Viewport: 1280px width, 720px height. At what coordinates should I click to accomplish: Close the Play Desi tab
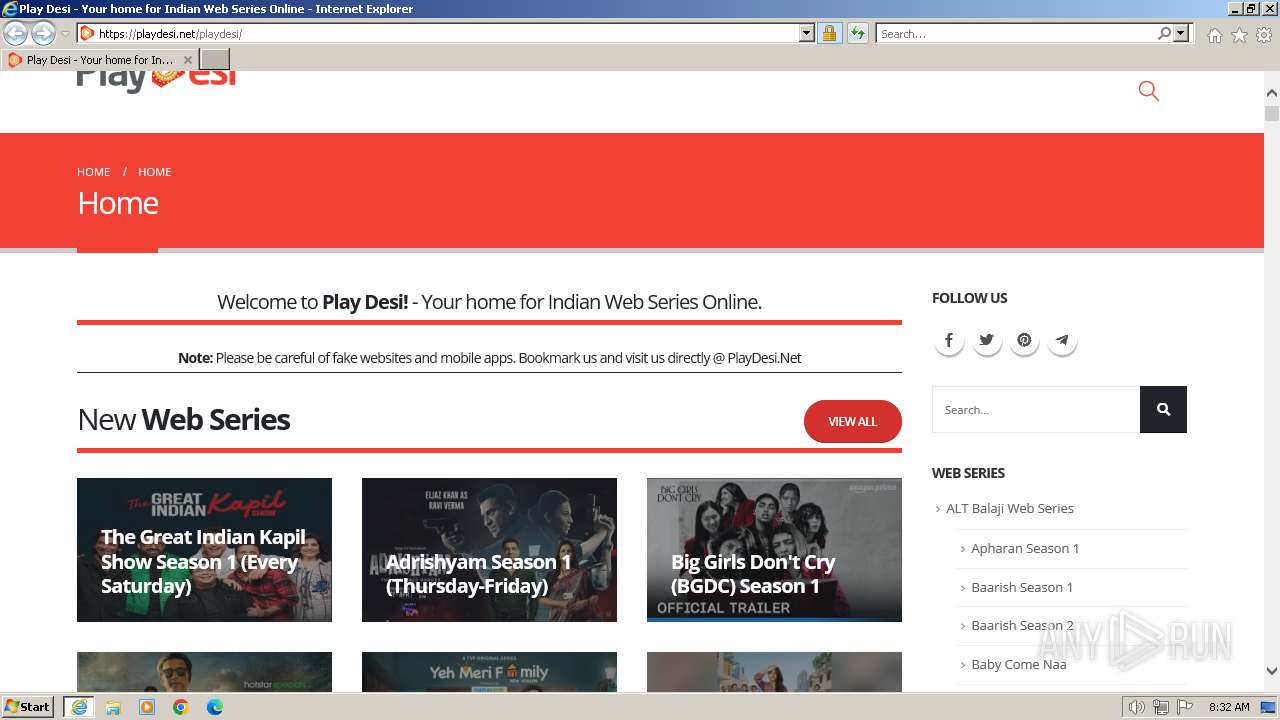pos(187,60)
